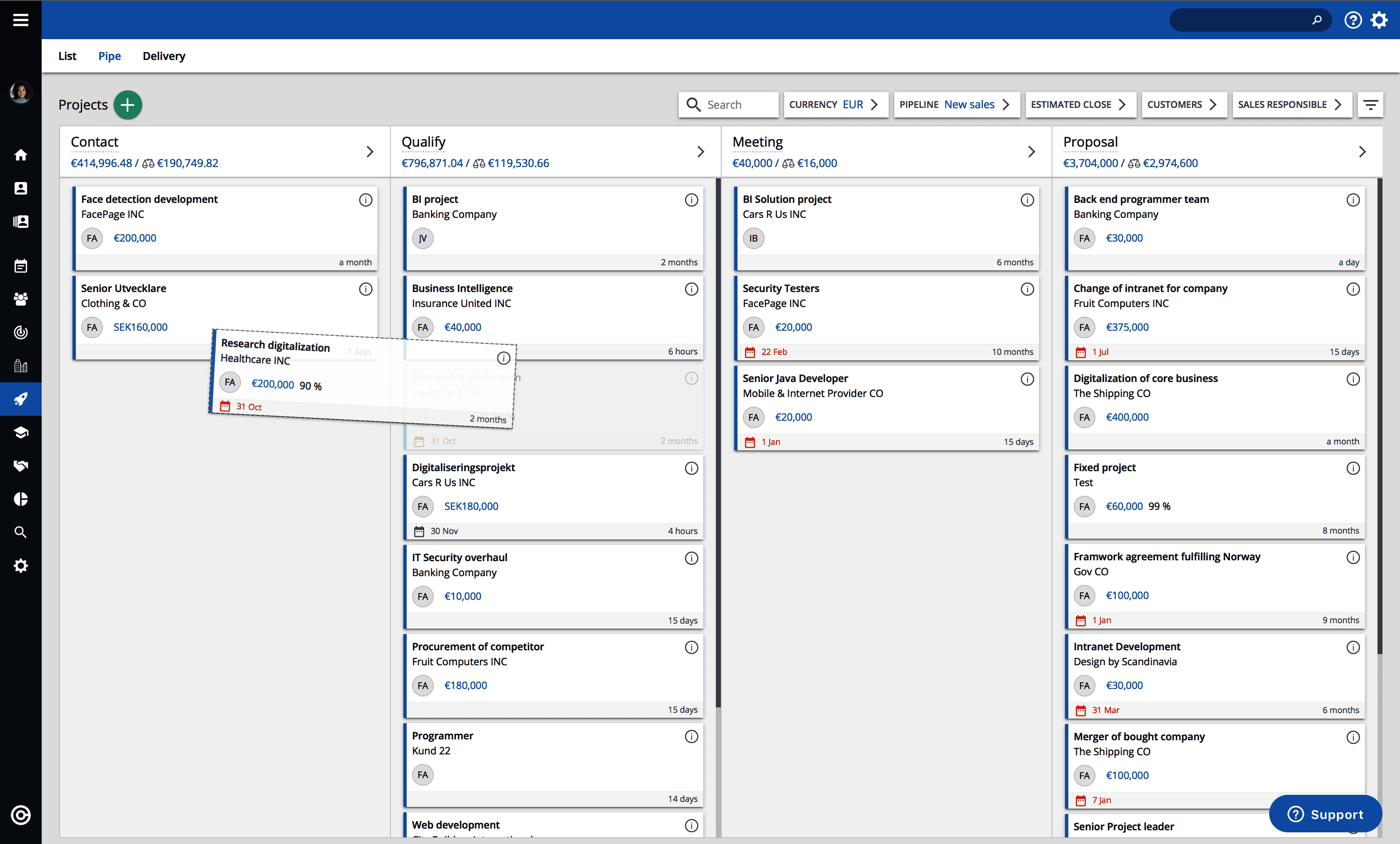Expand the Proposal column chevron
This screenshot has height=844, width=1400.
click(x=1362, y=152)
